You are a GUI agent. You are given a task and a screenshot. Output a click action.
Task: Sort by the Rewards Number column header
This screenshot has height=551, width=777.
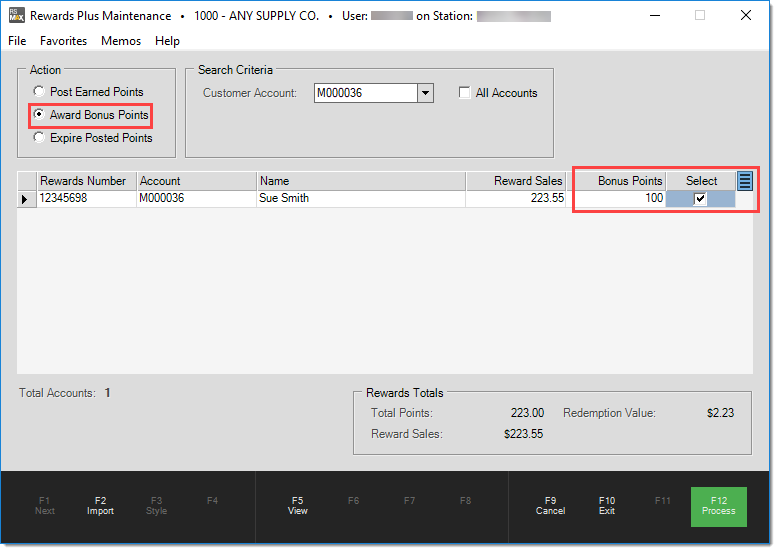[87, 181]
